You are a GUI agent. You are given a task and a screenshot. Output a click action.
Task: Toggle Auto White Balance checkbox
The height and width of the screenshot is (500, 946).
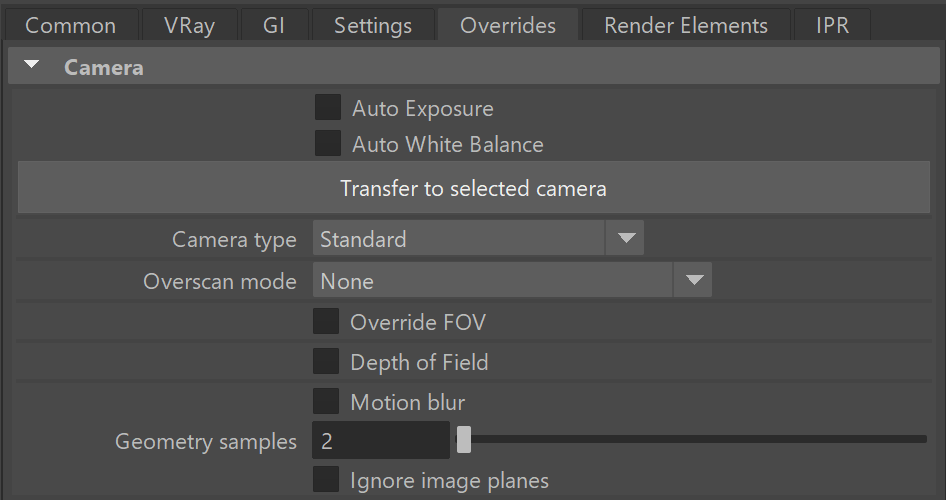tap(328, 144)
